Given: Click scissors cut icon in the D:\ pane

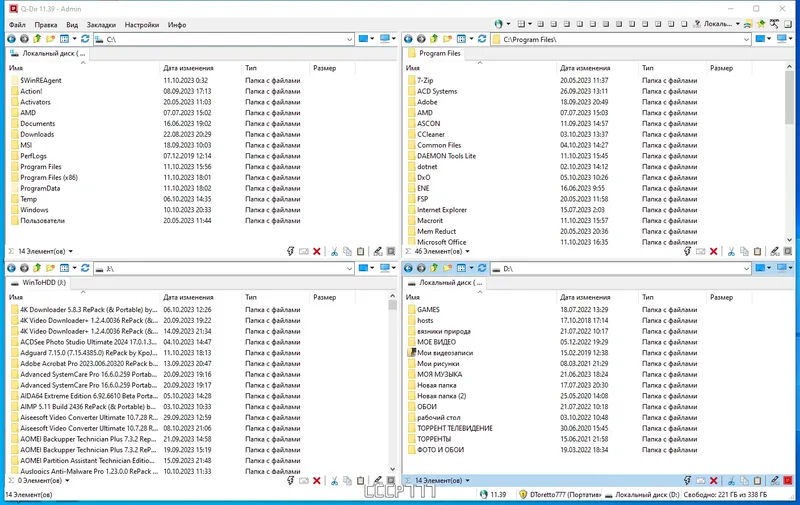Looking at the screenshot, I should [731, 481].
